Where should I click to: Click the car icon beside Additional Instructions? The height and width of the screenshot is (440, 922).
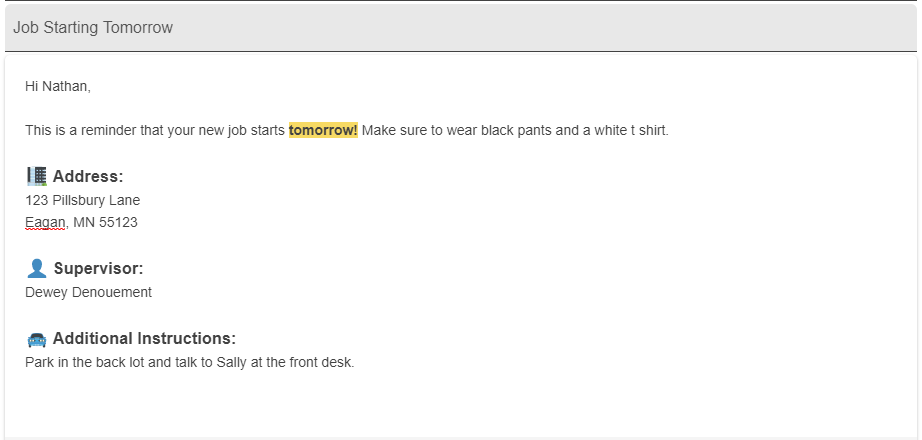tap(36, 339)
